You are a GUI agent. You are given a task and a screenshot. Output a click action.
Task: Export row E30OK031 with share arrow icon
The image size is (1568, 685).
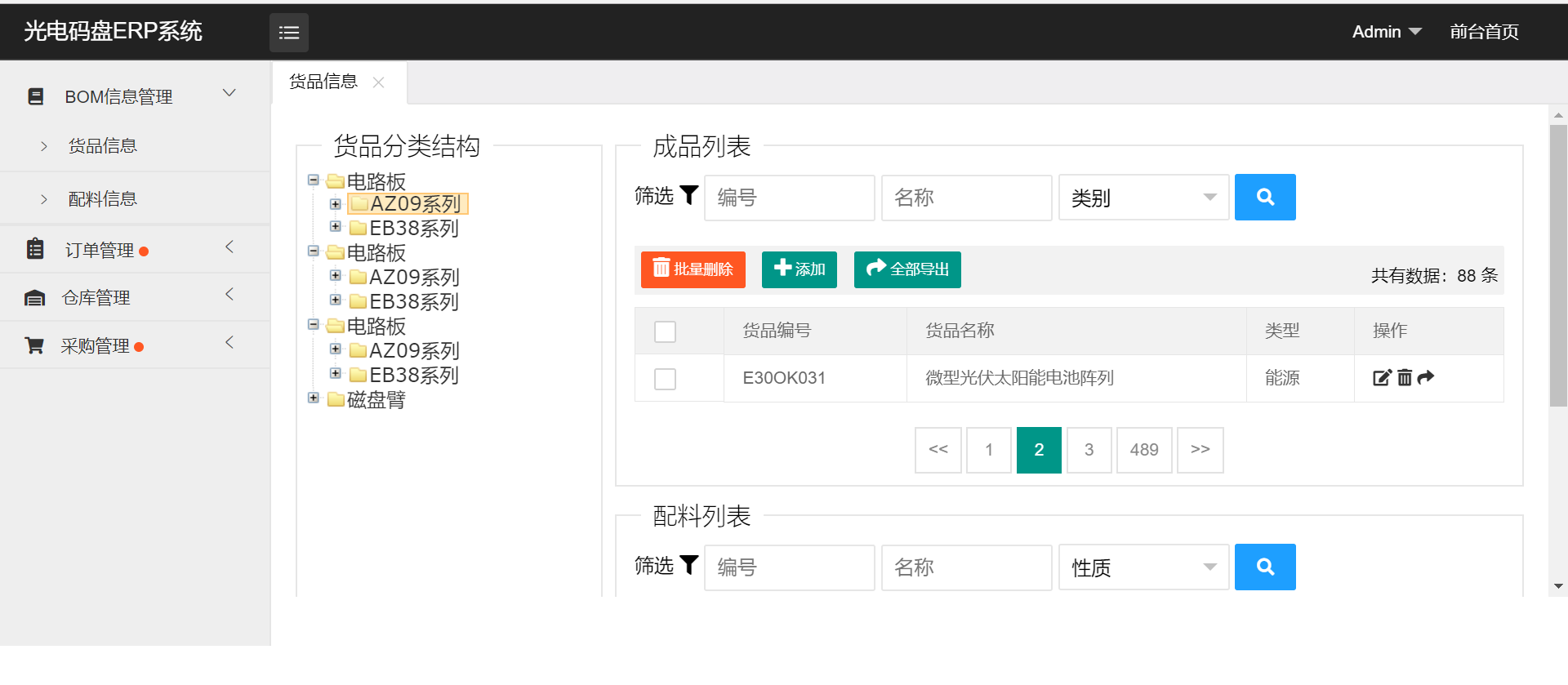pos(1426,377)
